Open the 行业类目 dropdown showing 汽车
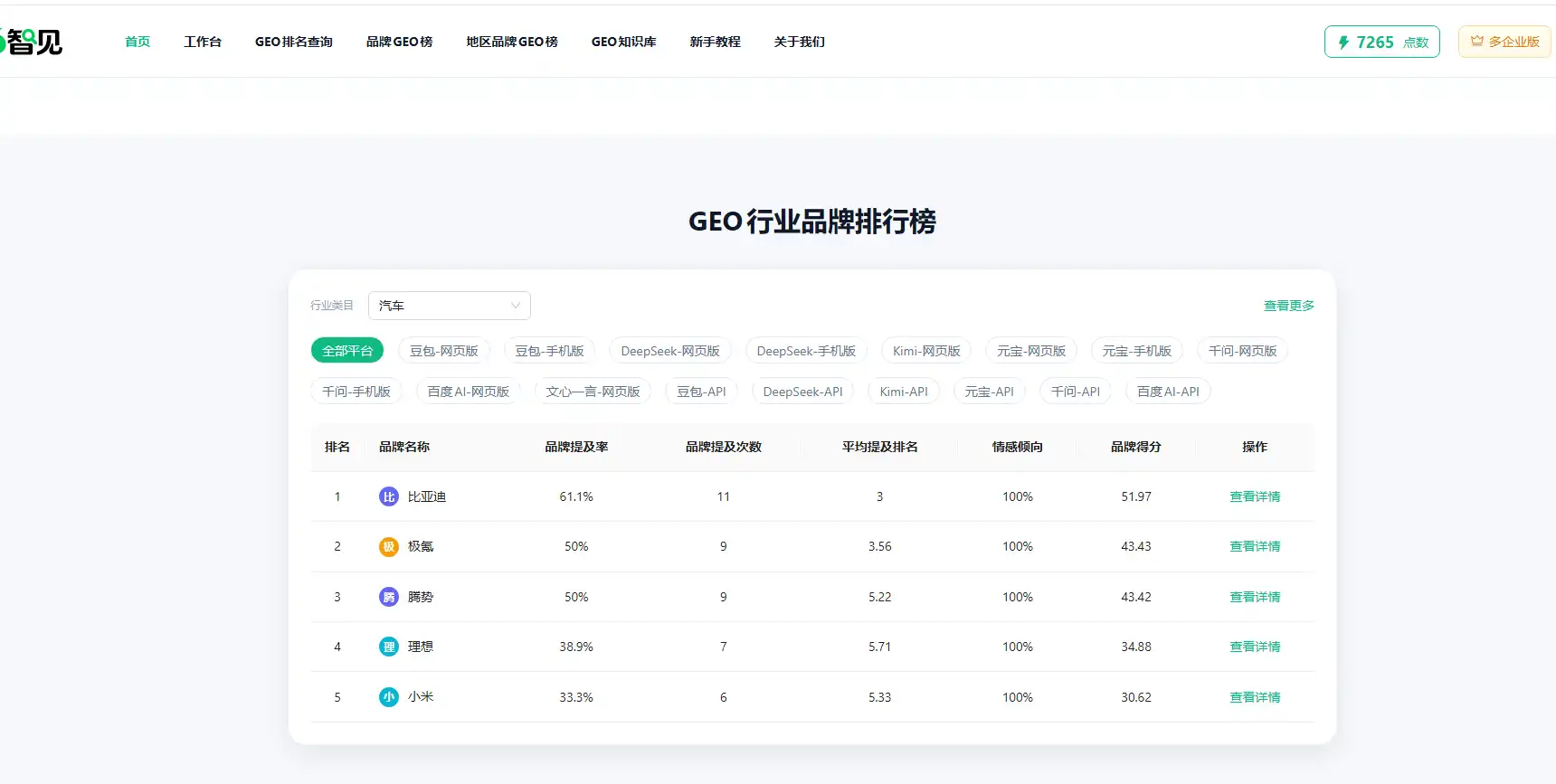Viewport: 1556px width, 784px height. pyautogui.click(x=450, y=306)
